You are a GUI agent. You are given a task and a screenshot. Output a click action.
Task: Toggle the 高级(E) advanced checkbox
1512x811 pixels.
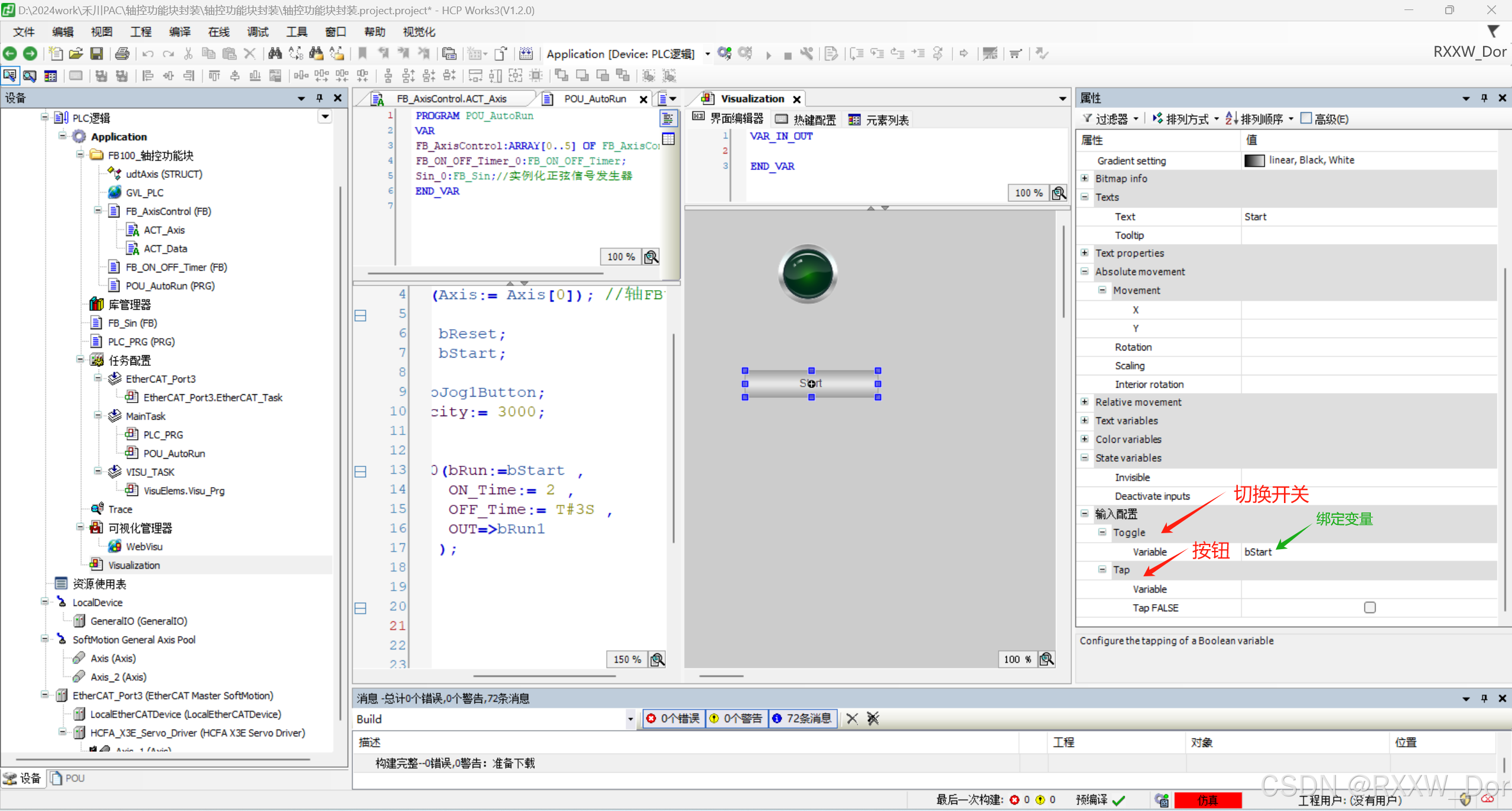1306,118
